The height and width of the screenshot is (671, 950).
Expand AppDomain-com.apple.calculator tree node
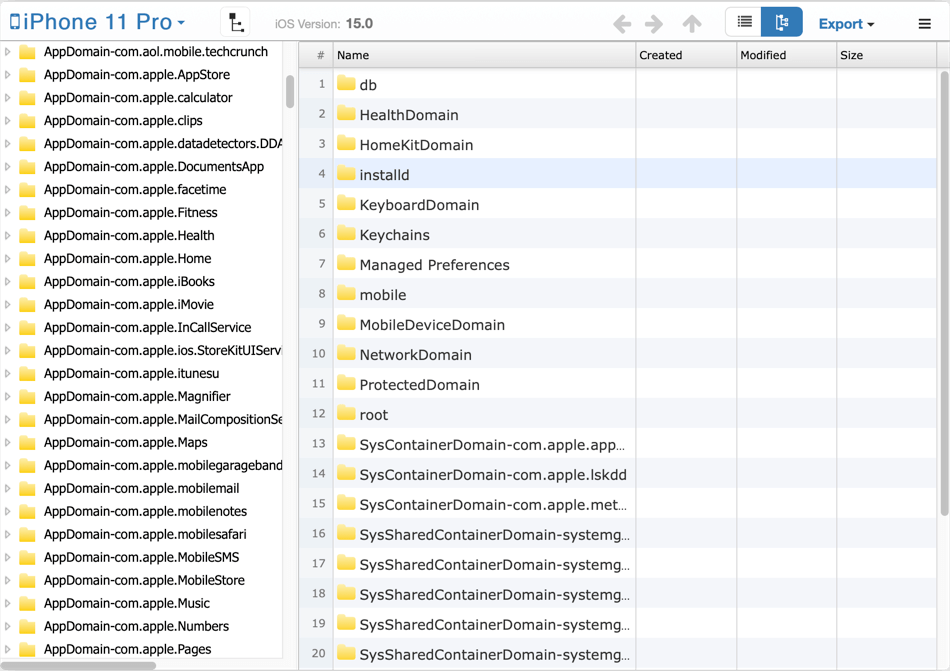(x=7, y=98)
